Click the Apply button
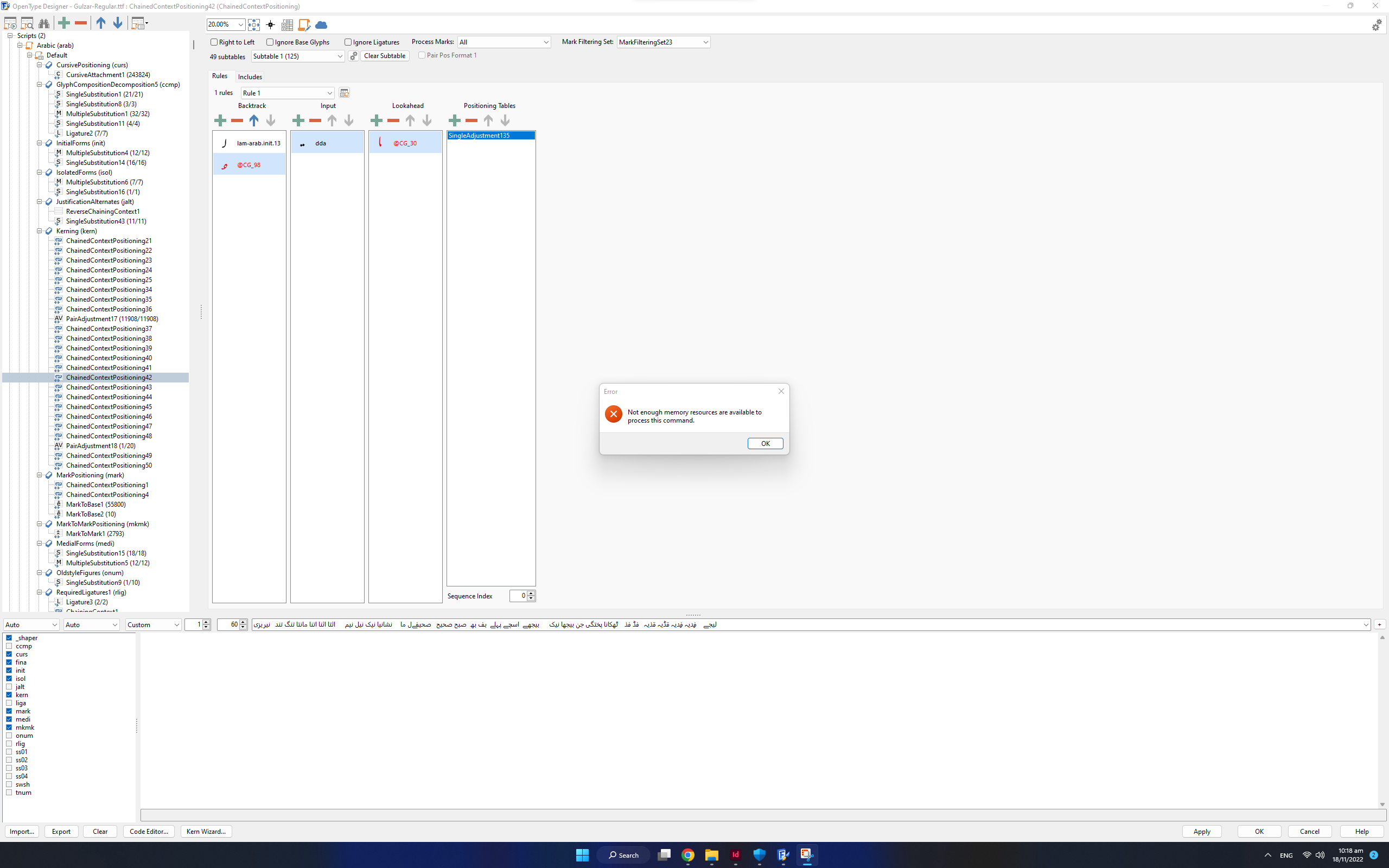 tap(1202, 831)
